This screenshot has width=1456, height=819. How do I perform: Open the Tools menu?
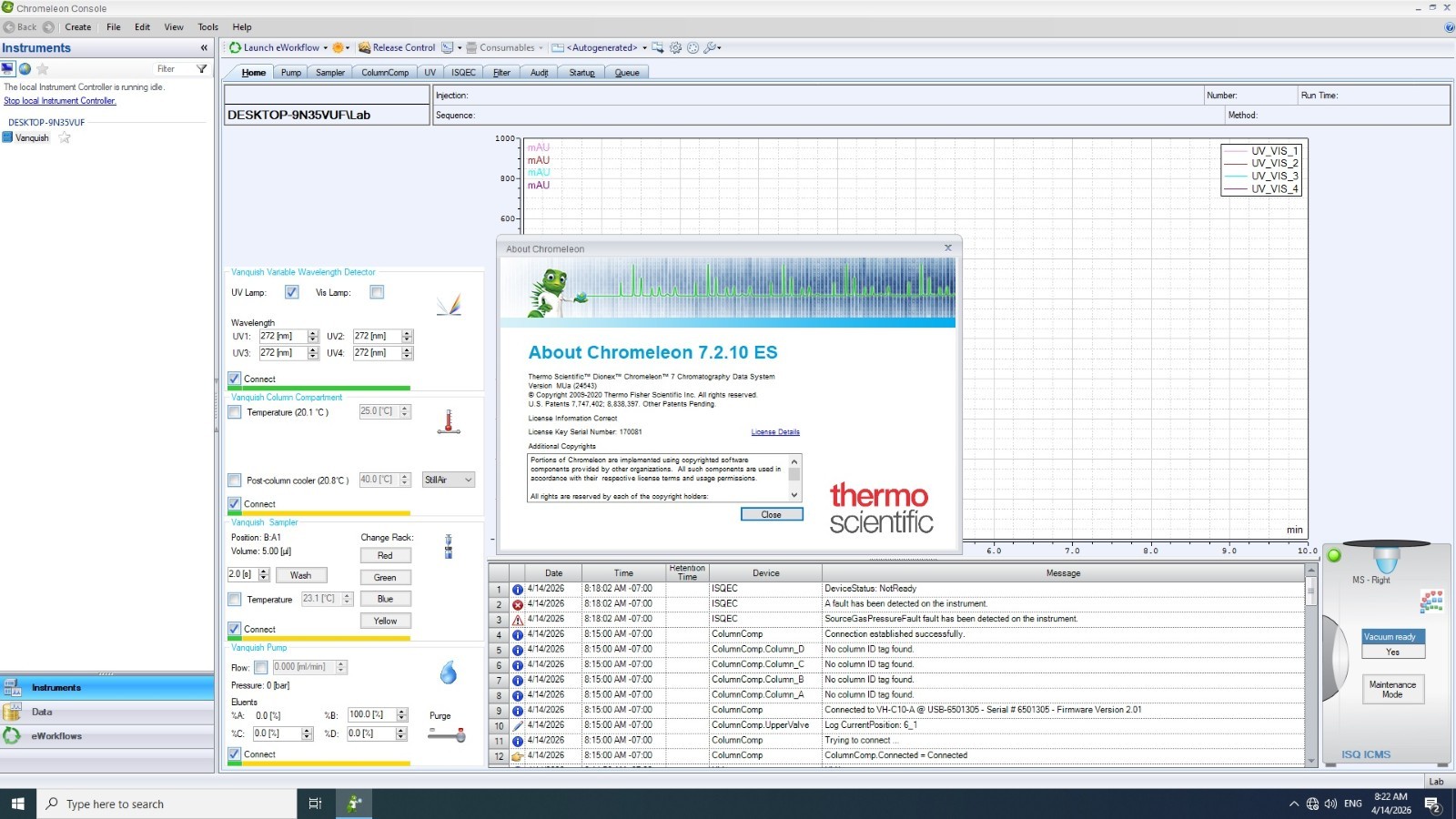pos(207,27)
